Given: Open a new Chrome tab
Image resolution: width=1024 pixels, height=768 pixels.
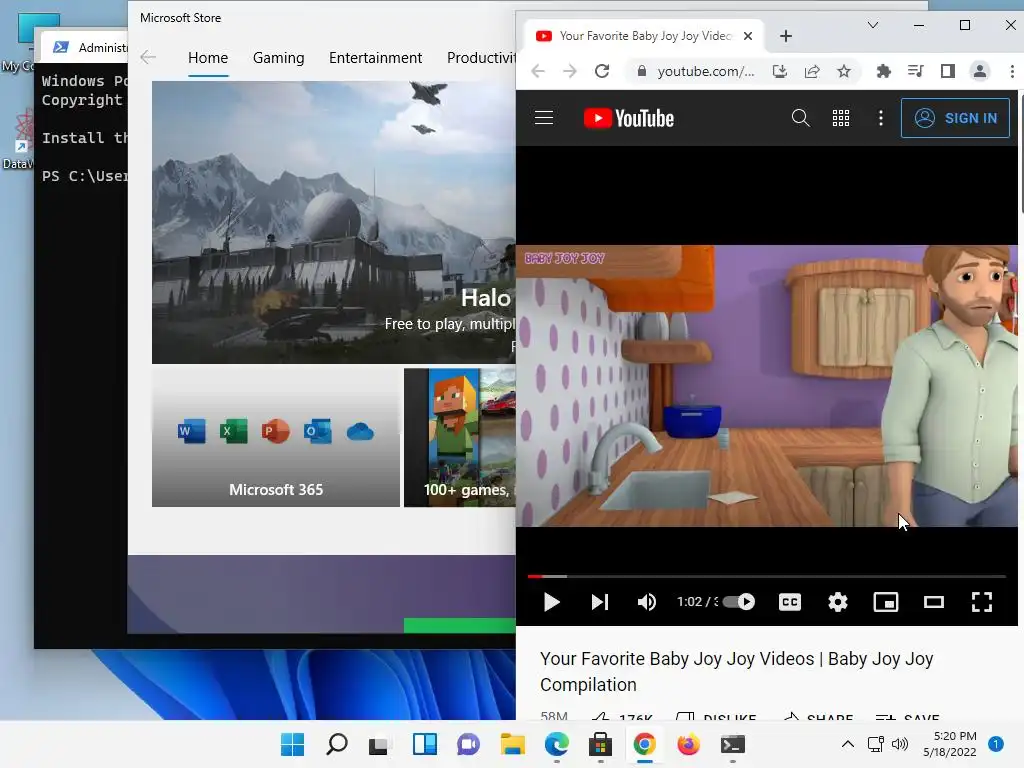Looking at the screenshot, I should 786,36.
